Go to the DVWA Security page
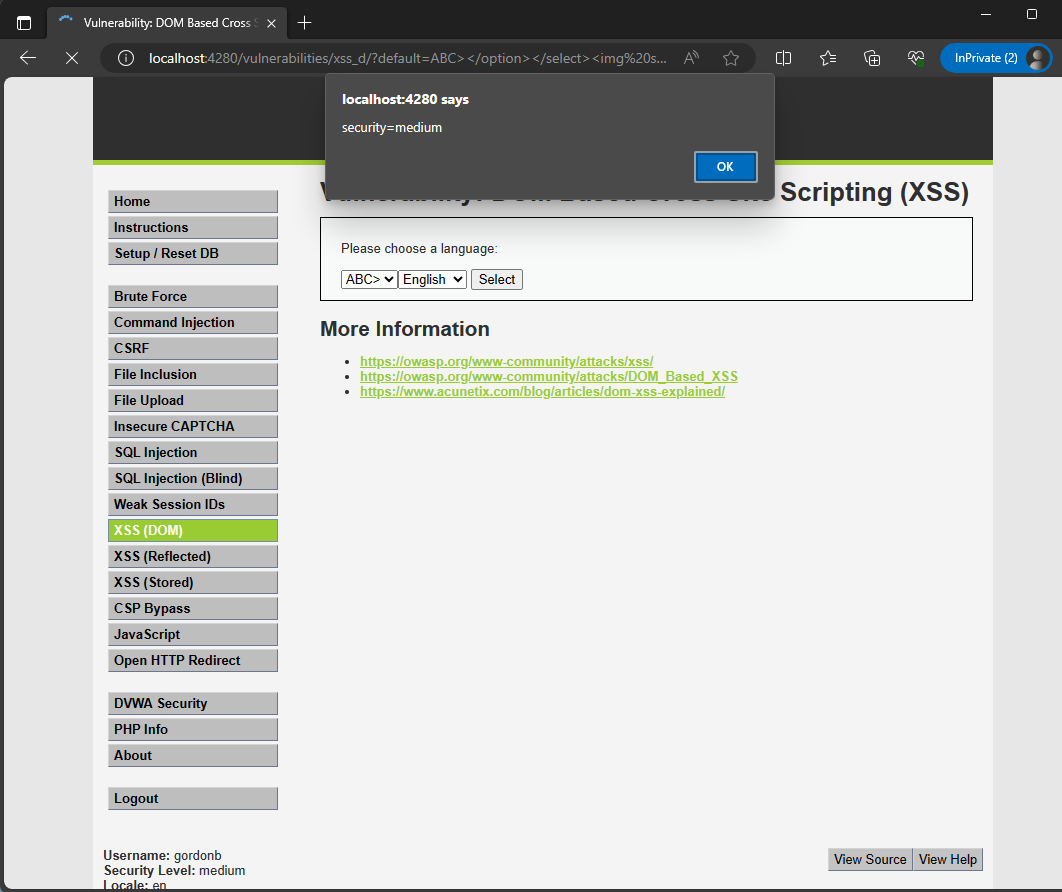Screen dimensions: 1062x892 tap(193, 703)
